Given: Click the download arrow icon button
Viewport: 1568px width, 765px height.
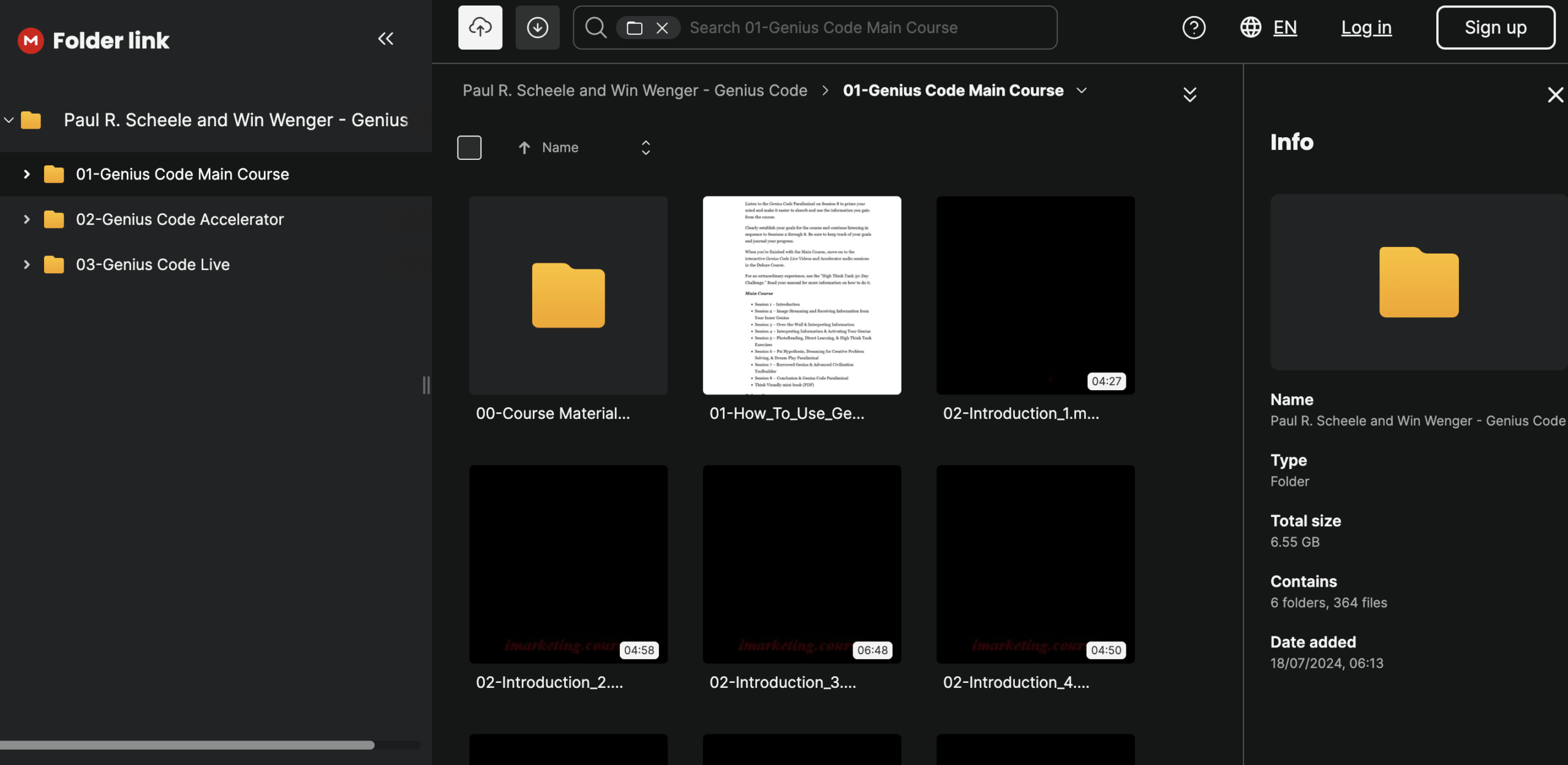Looking at the screenshot, I should click(x=537, y=28).
